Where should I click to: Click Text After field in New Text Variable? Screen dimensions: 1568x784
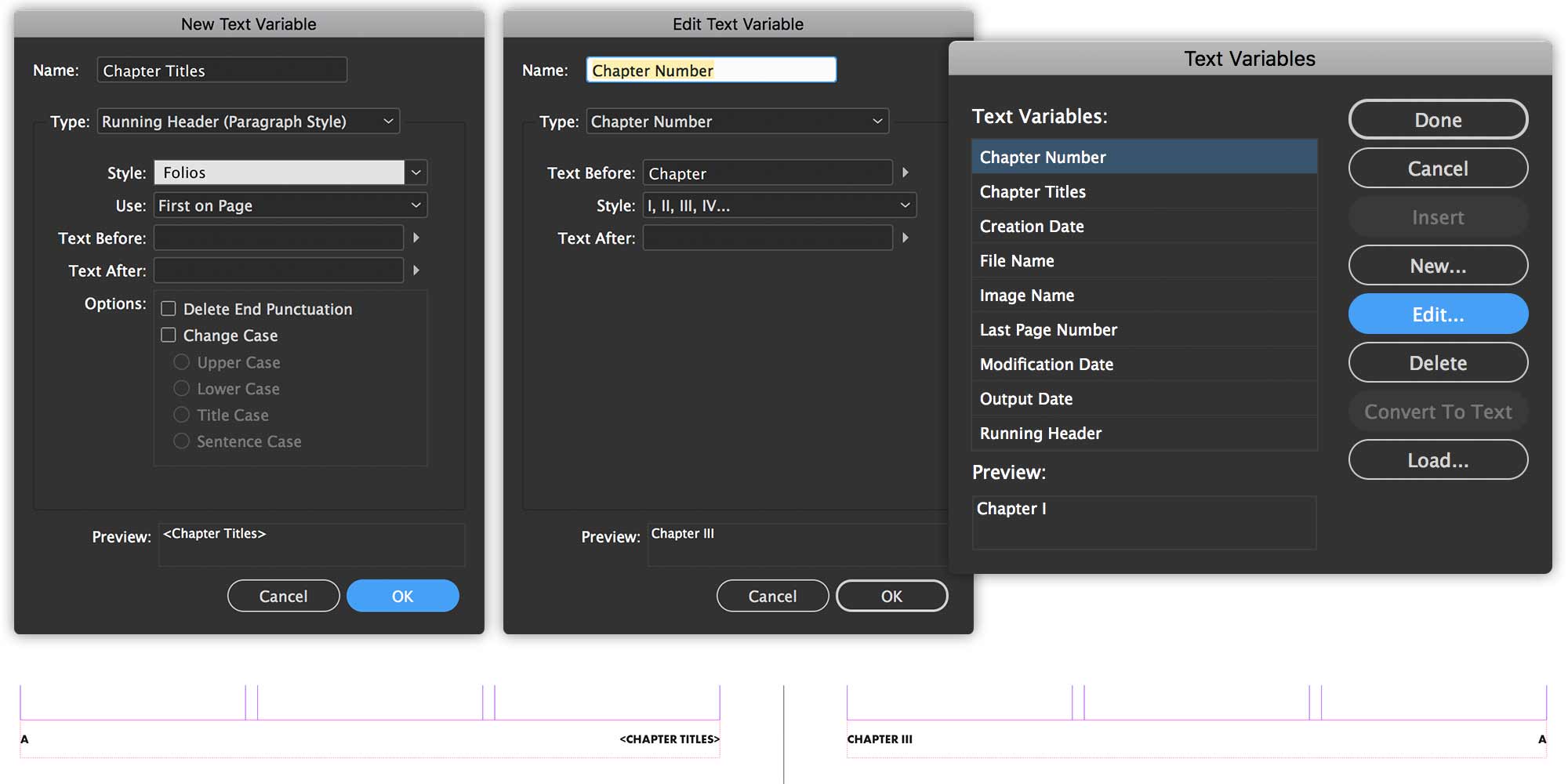click(x=278, y=270)
